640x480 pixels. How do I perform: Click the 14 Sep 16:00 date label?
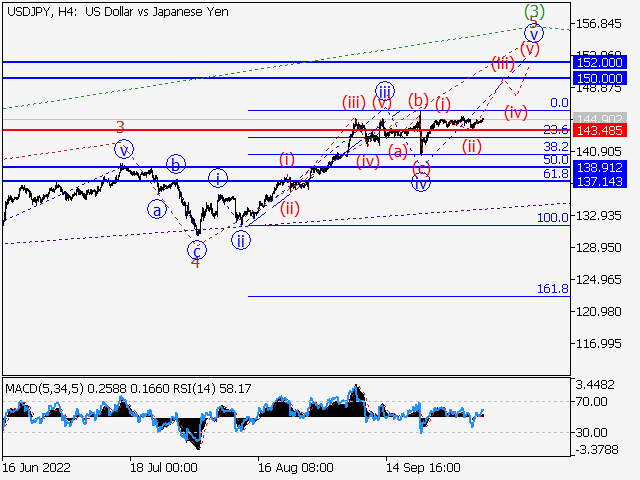coord(423,468)
